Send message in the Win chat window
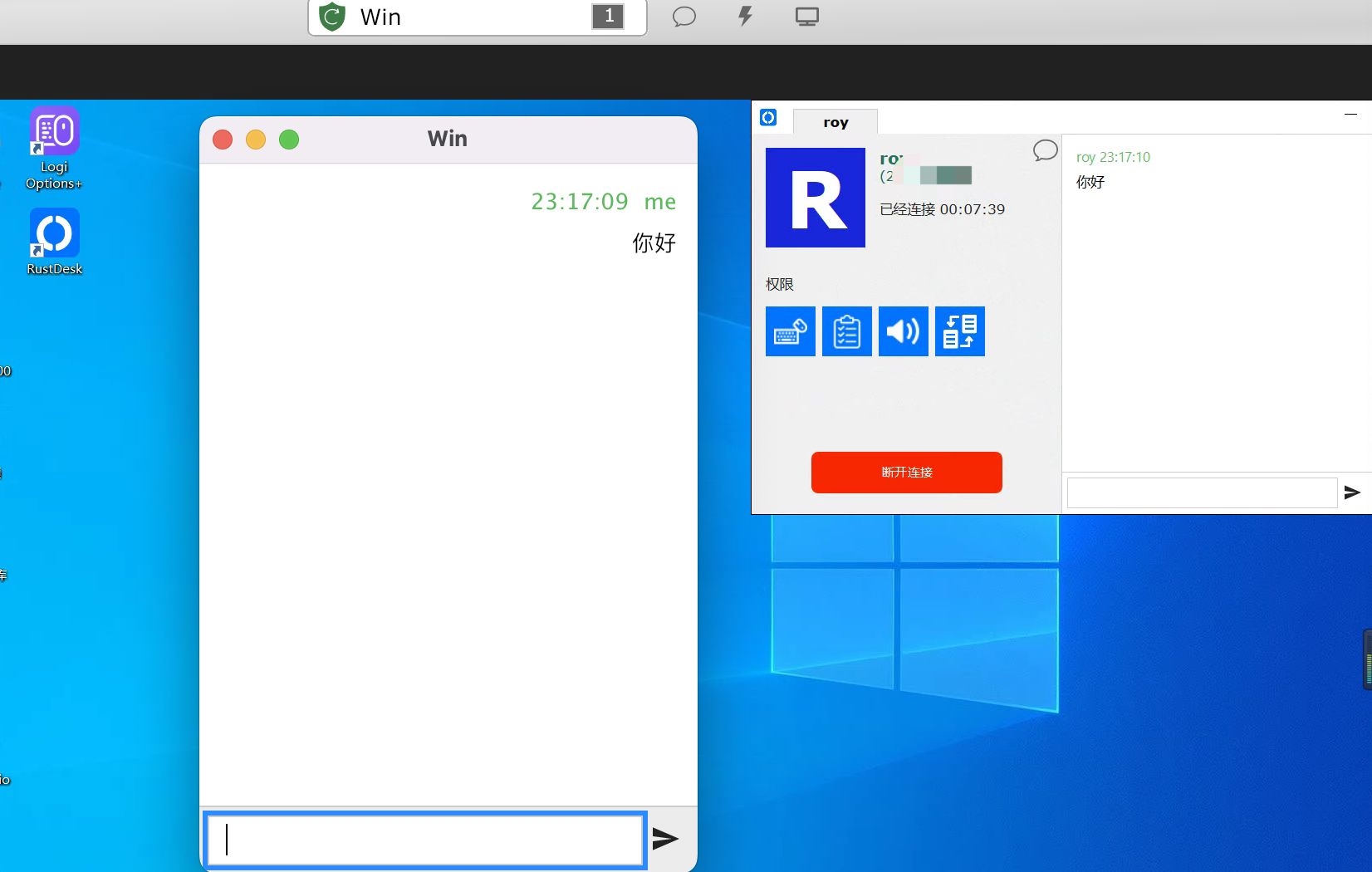Viewport: 1372px width, 872px height. point(665,839)
